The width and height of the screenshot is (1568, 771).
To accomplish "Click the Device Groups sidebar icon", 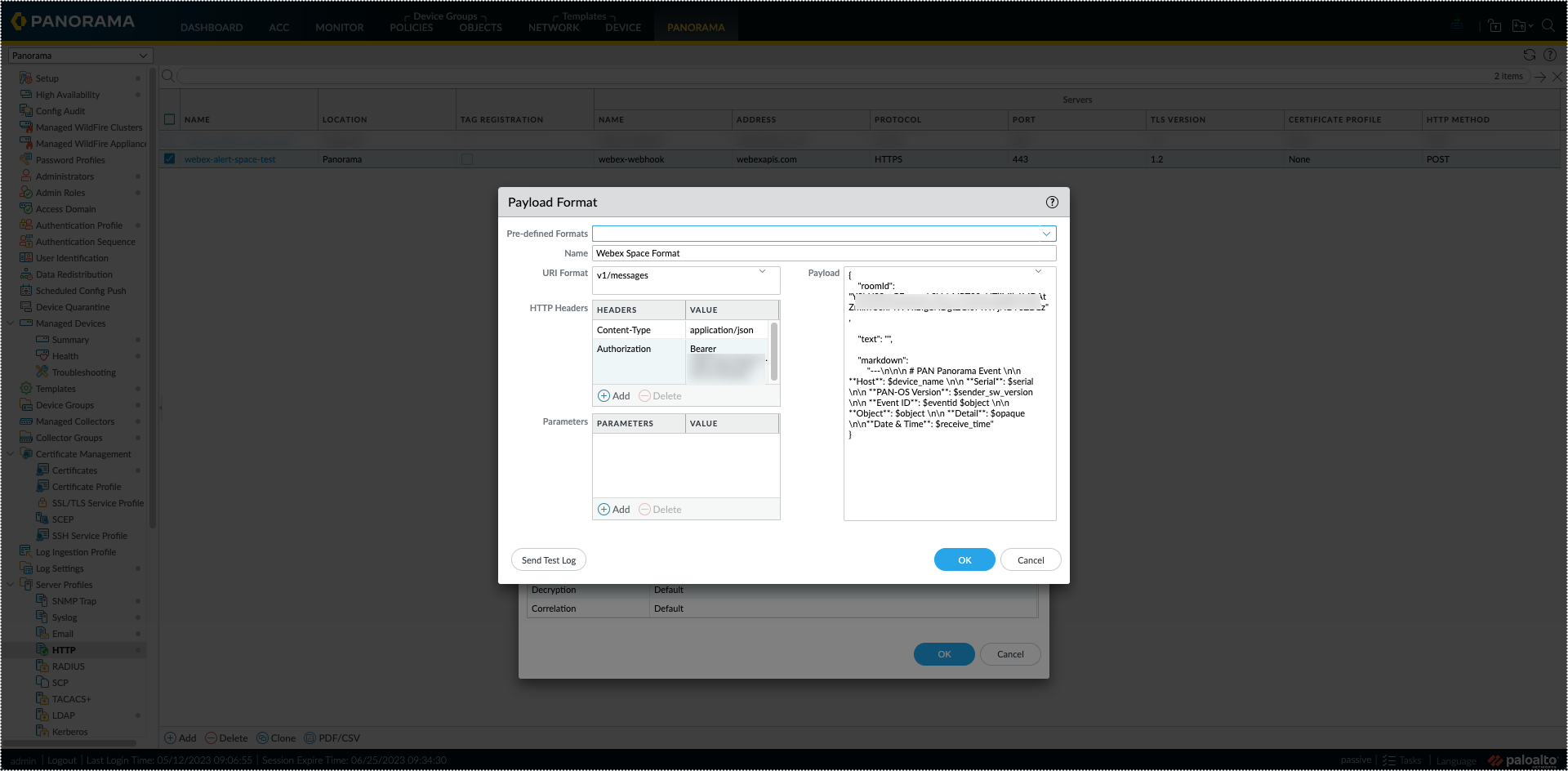I will coord(26,405).
